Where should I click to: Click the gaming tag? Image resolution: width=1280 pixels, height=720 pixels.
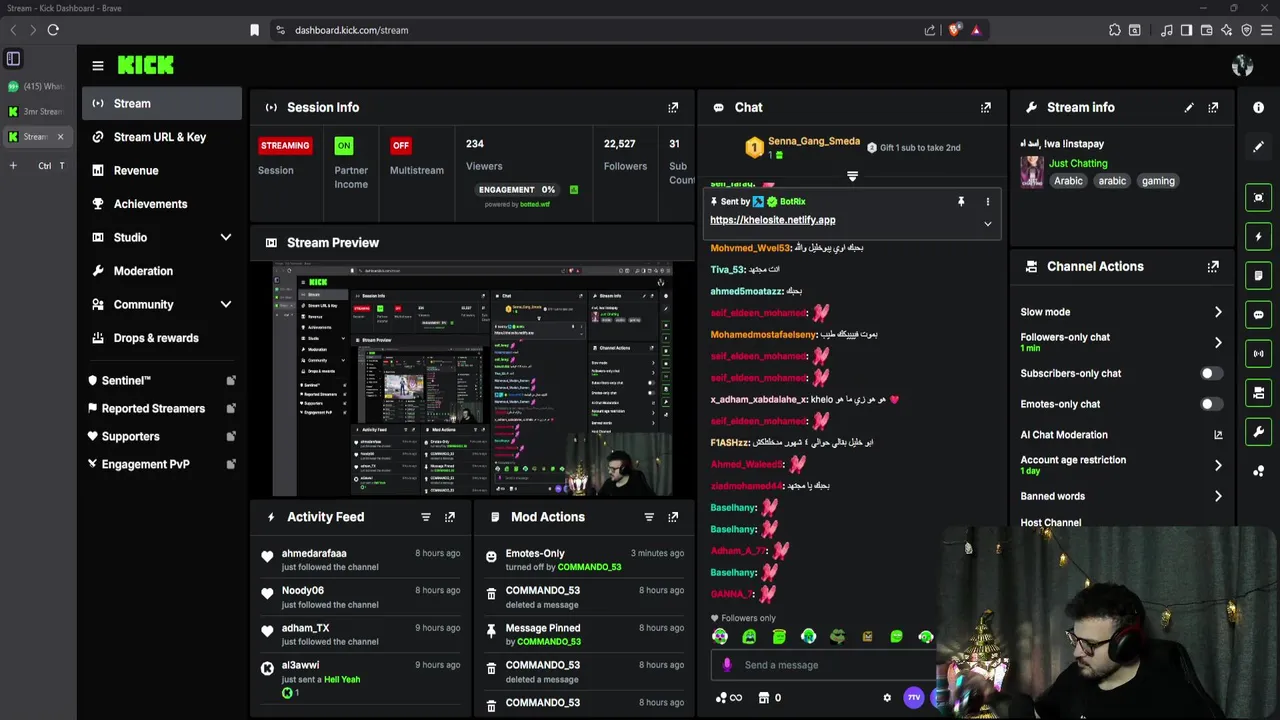pos(1158,181)
